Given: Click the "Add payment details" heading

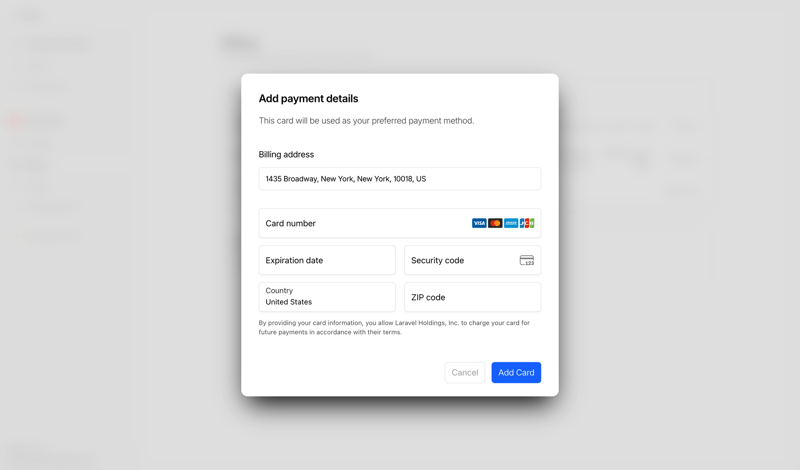Looking at the screenshot, I should point(308,99).
